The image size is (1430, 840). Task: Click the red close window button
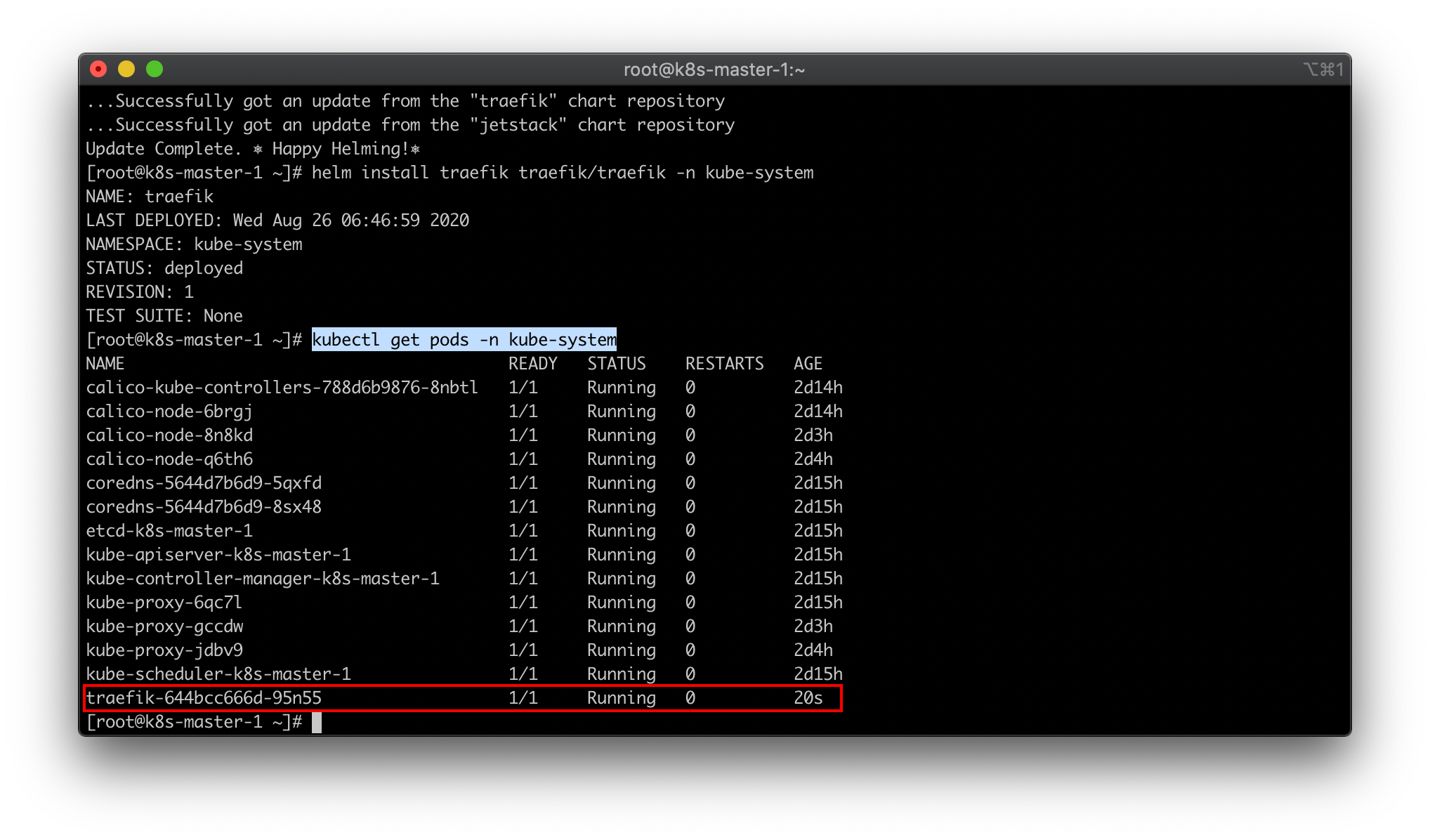coord(98,69)
